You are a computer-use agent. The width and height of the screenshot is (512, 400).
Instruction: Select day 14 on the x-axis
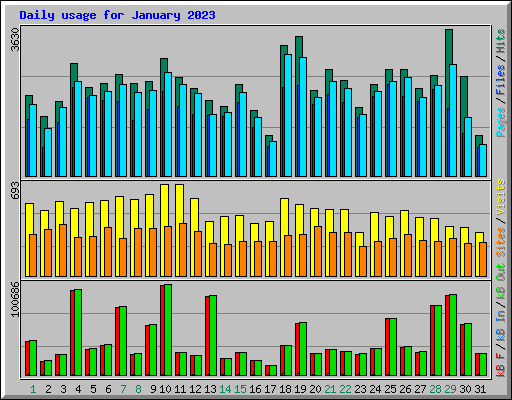[x=225, y=389]
